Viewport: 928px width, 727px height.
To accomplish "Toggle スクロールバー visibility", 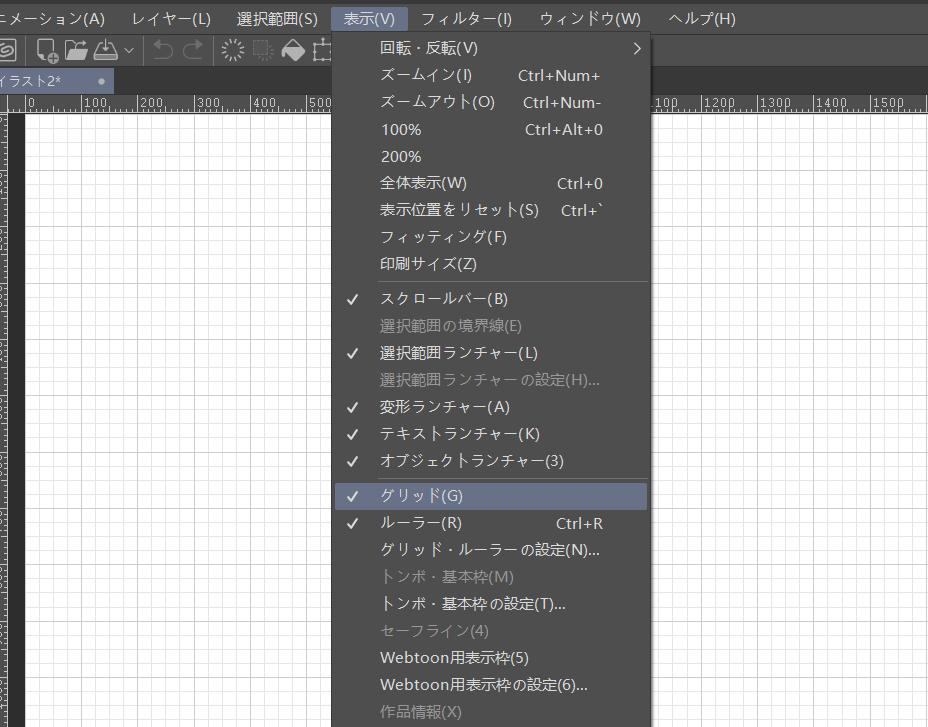I will tap(432, 298).
